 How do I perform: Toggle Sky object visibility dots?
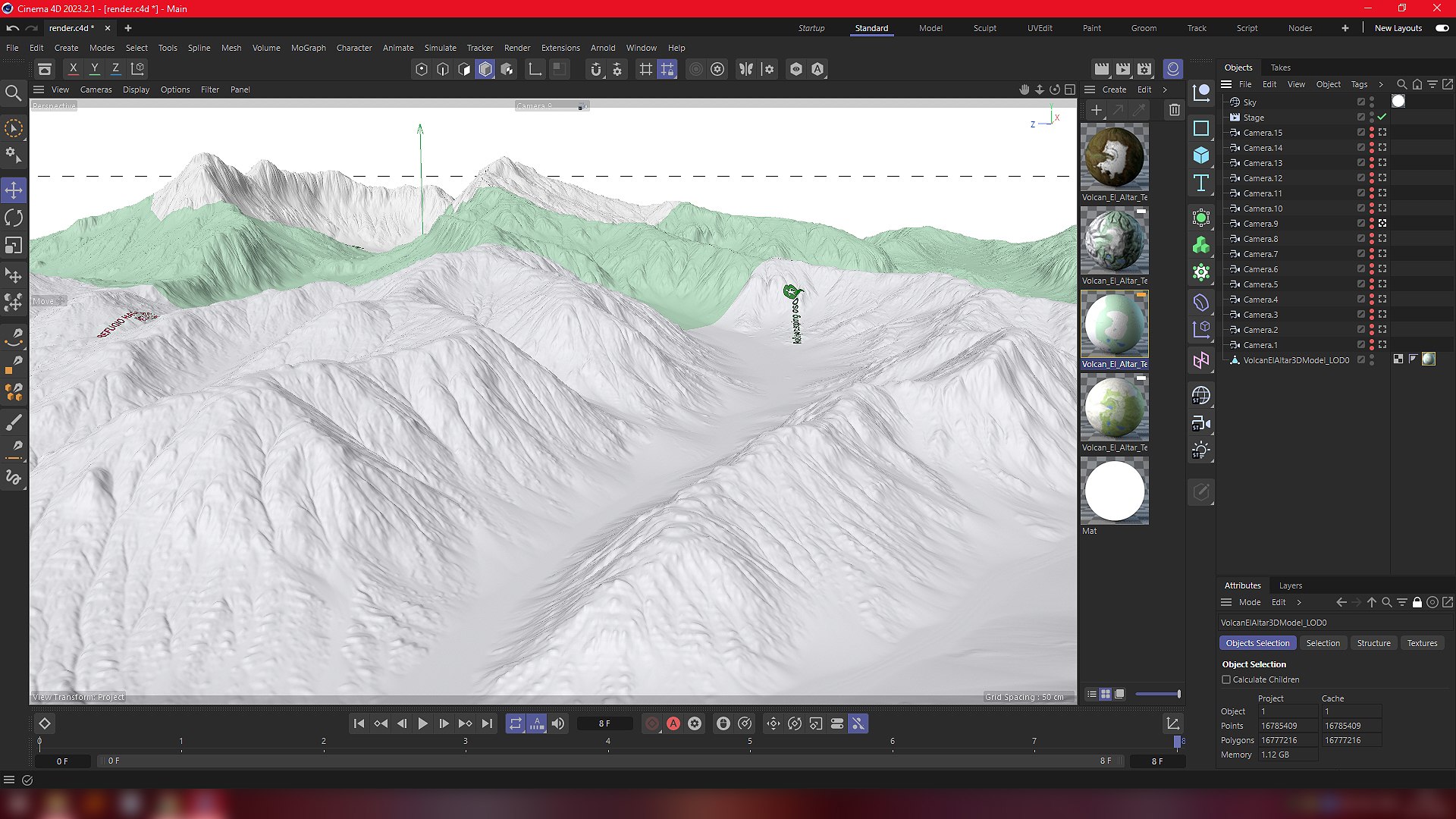coord(1372,102)
